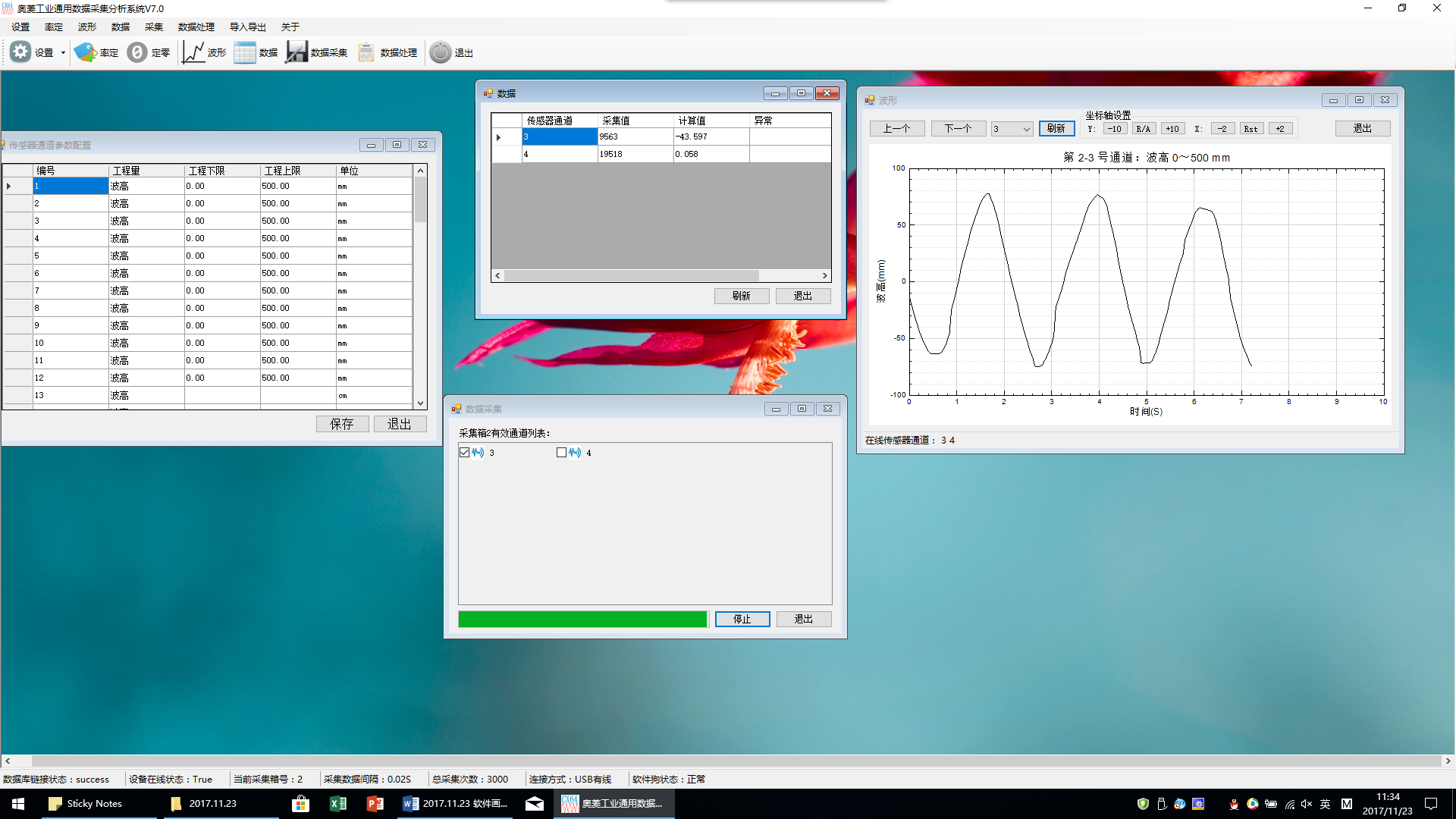
Task: Click the green collection progress bar
Action: [x=583, y=620]
